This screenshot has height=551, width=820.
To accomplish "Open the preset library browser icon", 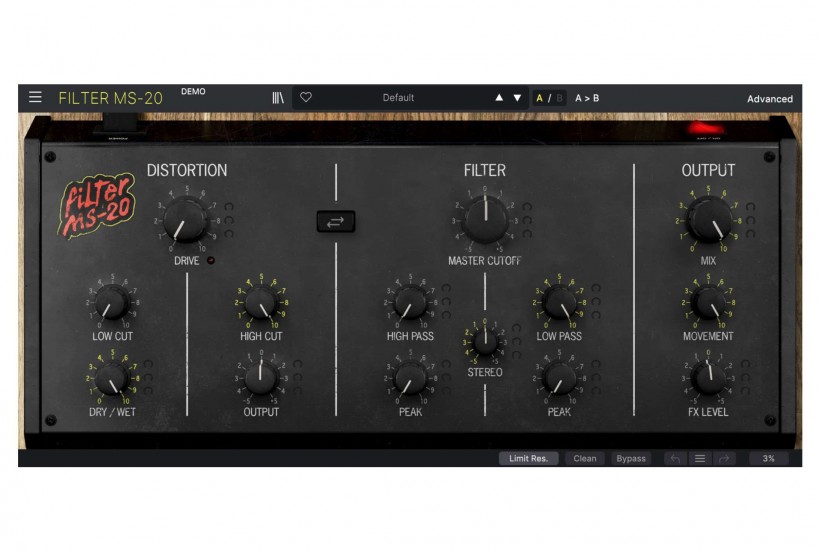I will pyautogui.click(x=278, y=98).
